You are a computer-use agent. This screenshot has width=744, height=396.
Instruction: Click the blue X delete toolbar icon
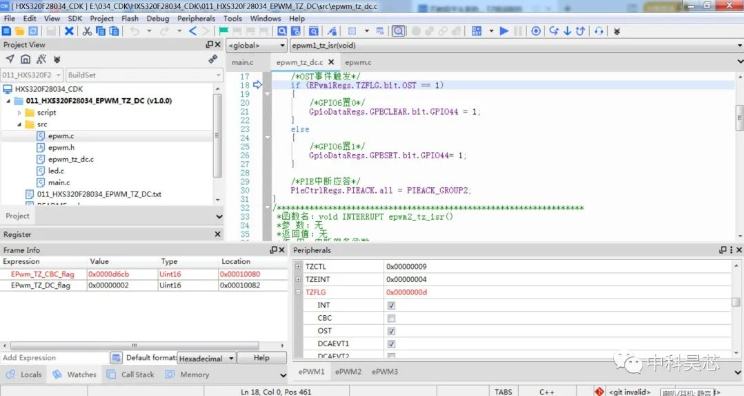69,31
